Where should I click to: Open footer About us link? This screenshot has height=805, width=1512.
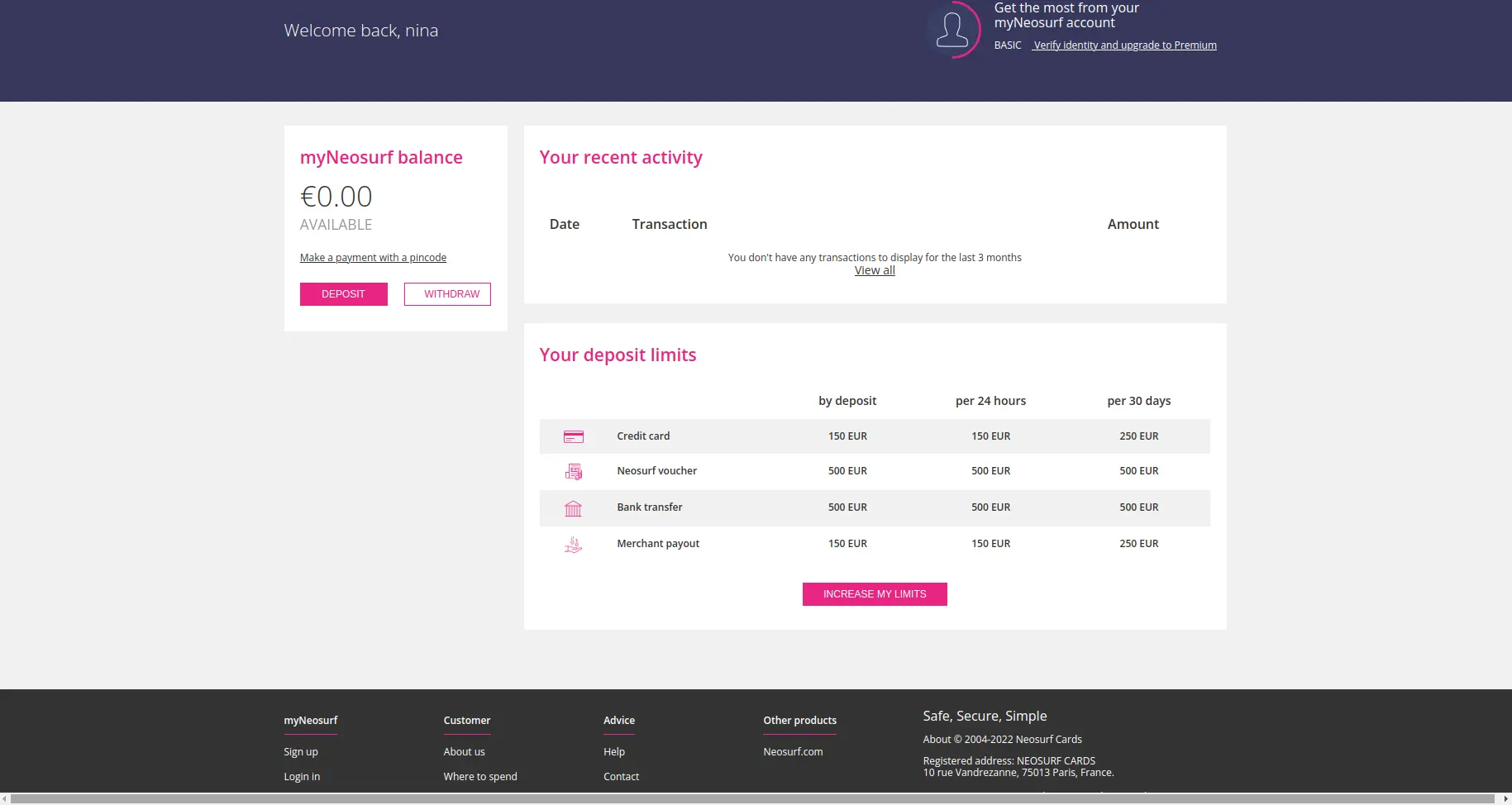point(464,751)
